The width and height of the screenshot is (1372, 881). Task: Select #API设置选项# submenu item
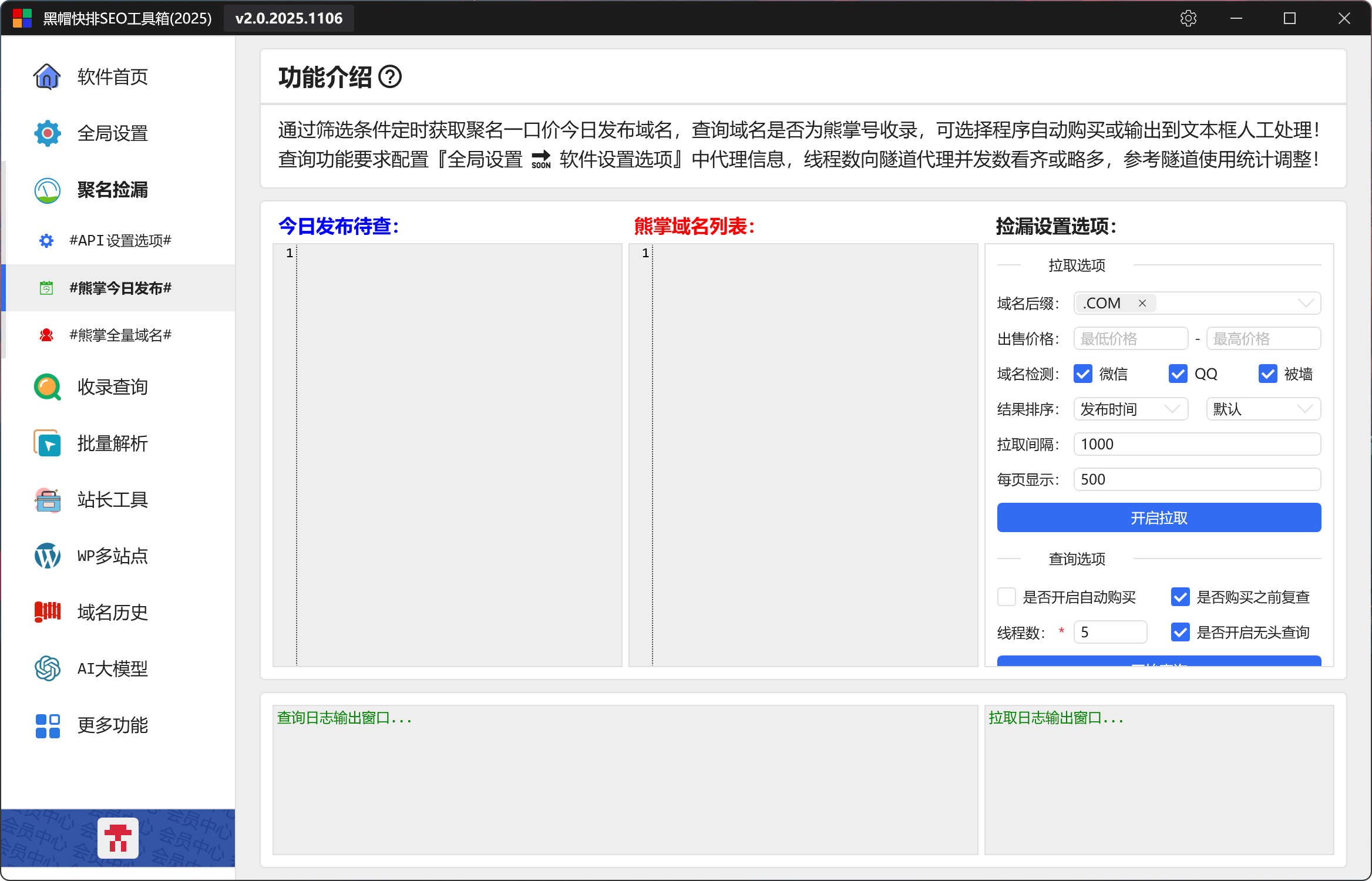pos(120,241)
